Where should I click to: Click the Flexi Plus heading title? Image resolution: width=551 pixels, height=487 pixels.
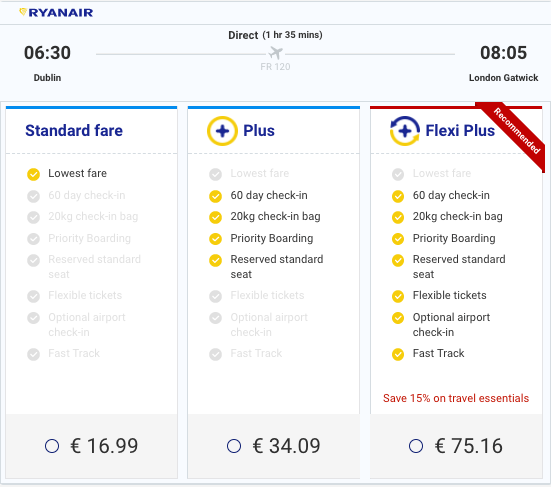(460, 131)
